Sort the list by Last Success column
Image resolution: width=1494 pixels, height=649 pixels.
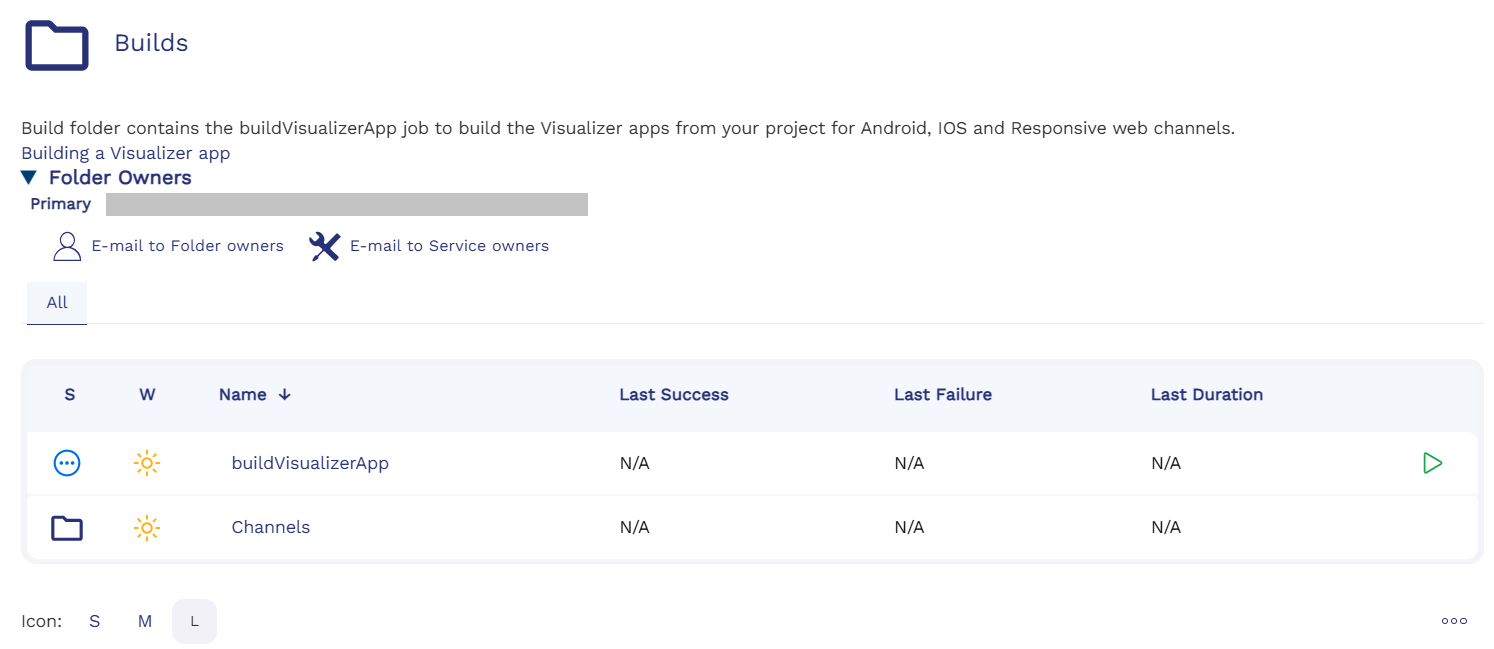[673, 395]
